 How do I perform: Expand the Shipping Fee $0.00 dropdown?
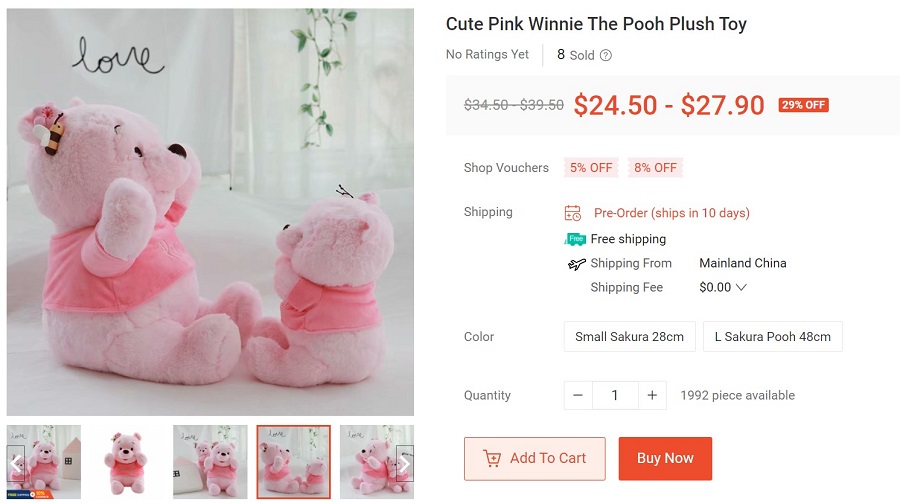point(740,288)
